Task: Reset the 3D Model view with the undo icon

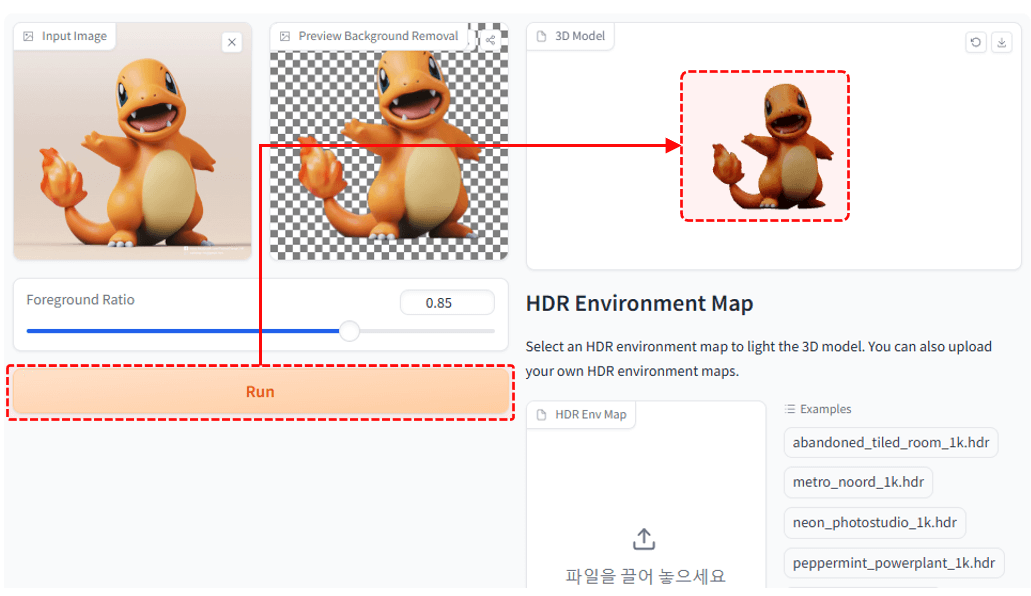Action: (x=976, y=42)
